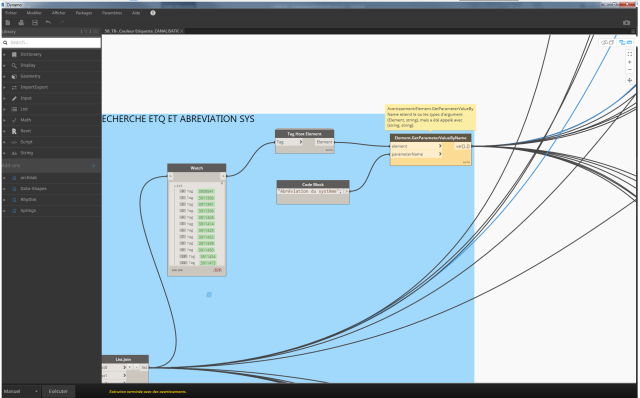Click the Display magnifier category icon
Image resolution: width=640 pixels, height=398 pixels.
(x=14, y=65)
